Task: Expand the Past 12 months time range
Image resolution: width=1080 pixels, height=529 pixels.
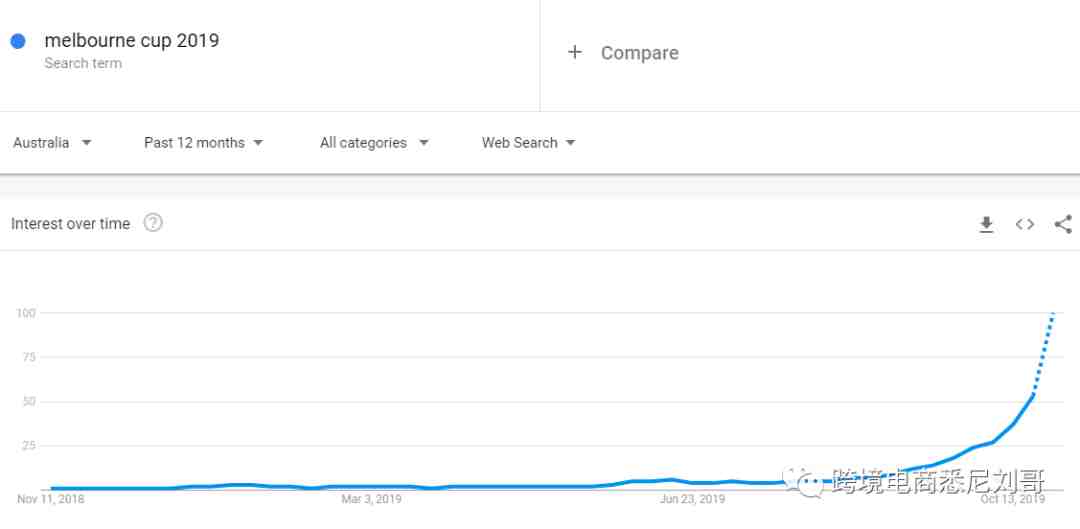Action: pyautogui.click(x=204, y=143)
